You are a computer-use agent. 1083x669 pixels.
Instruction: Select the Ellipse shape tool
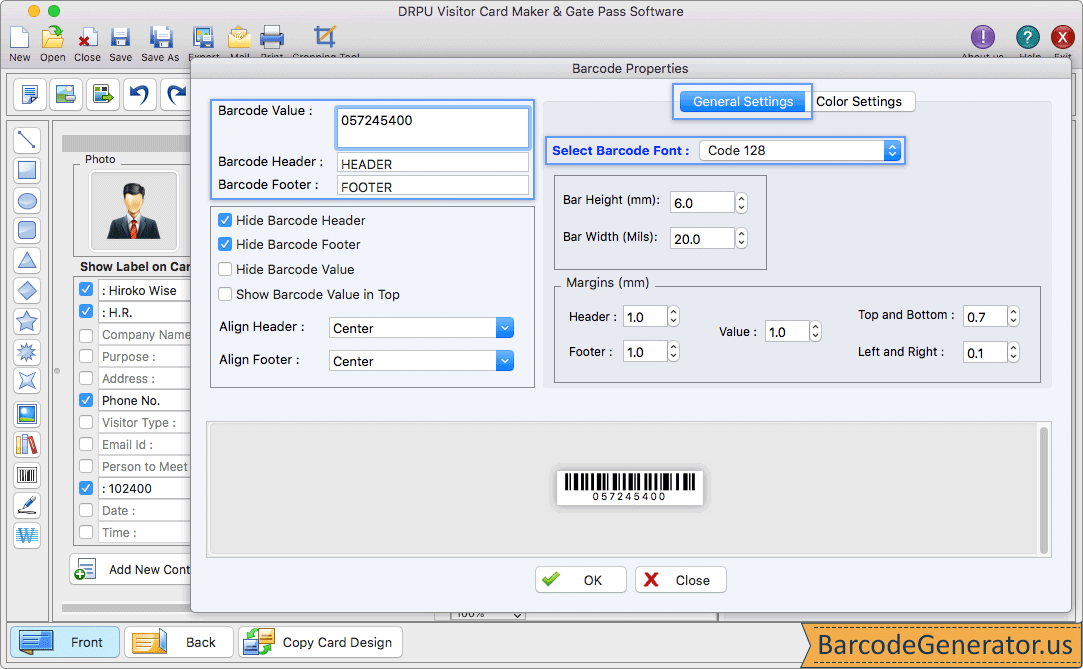pyautogui.click(x=26, y=201)
